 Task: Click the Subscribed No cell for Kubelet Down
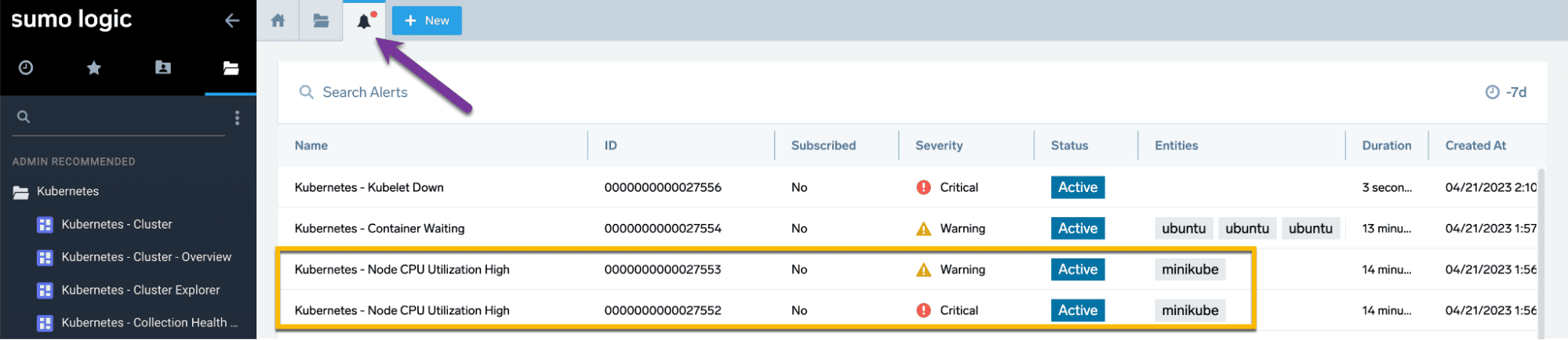799,188
